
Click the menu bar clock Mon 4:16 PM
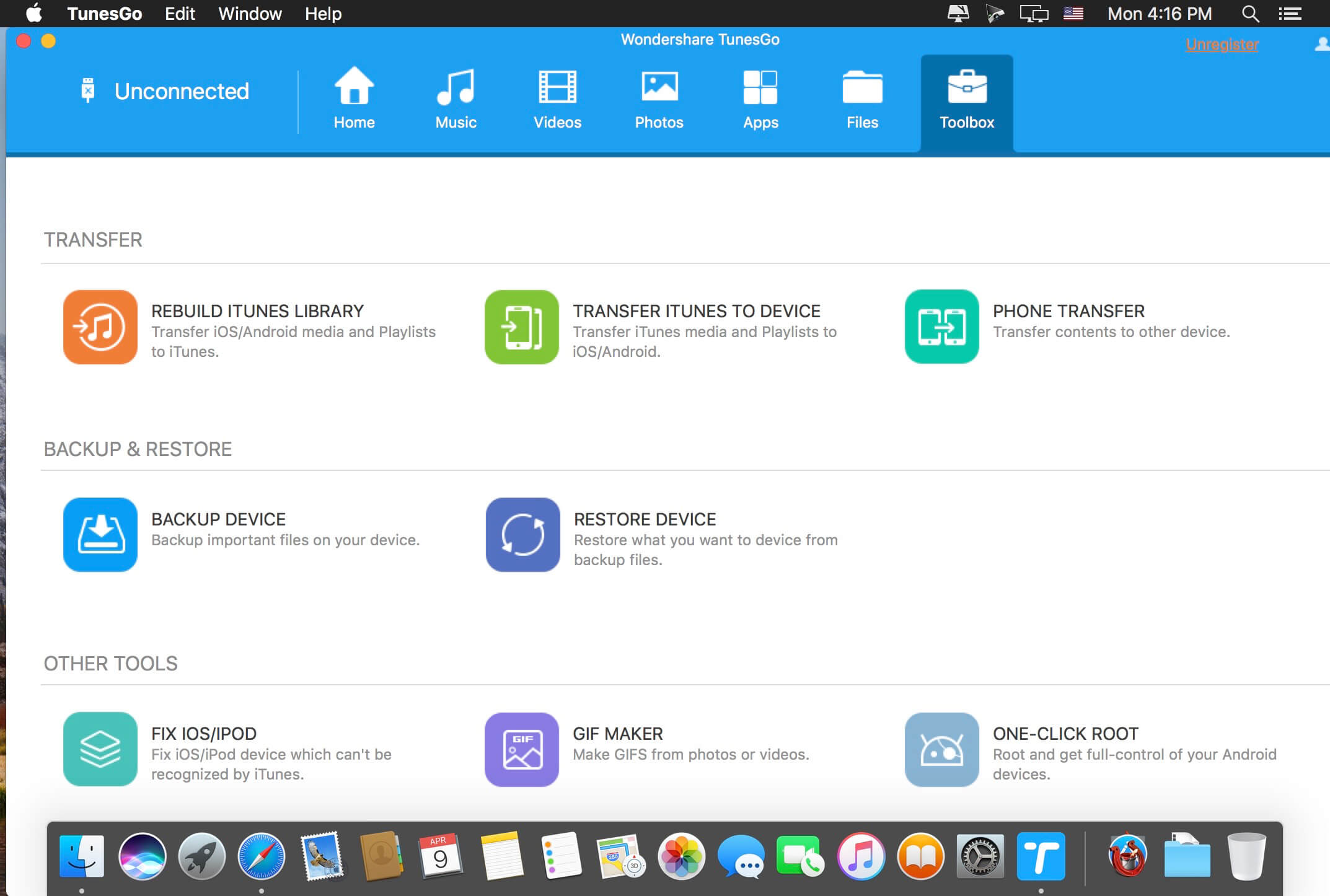pyautogui.click(x=1160, y=14)
